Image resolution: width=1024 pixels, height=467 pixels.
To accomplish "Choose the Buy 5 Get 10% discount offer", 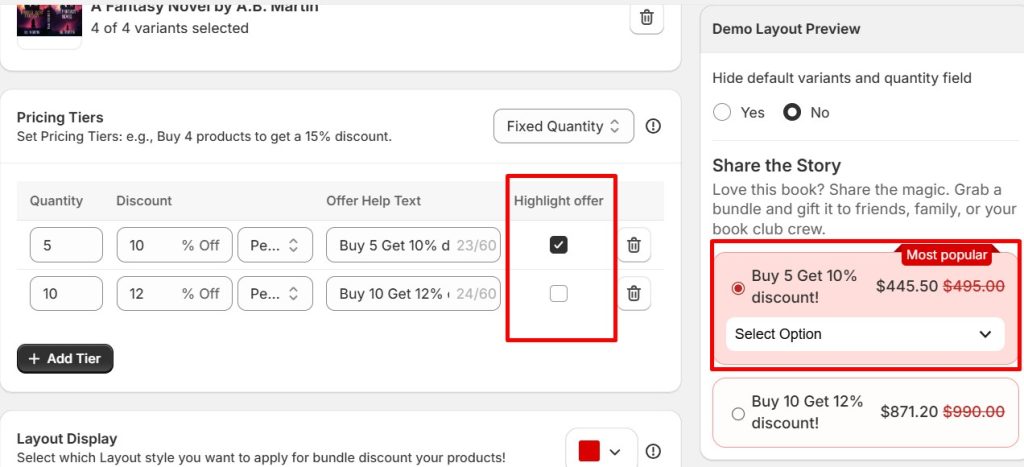I will 739,288.
